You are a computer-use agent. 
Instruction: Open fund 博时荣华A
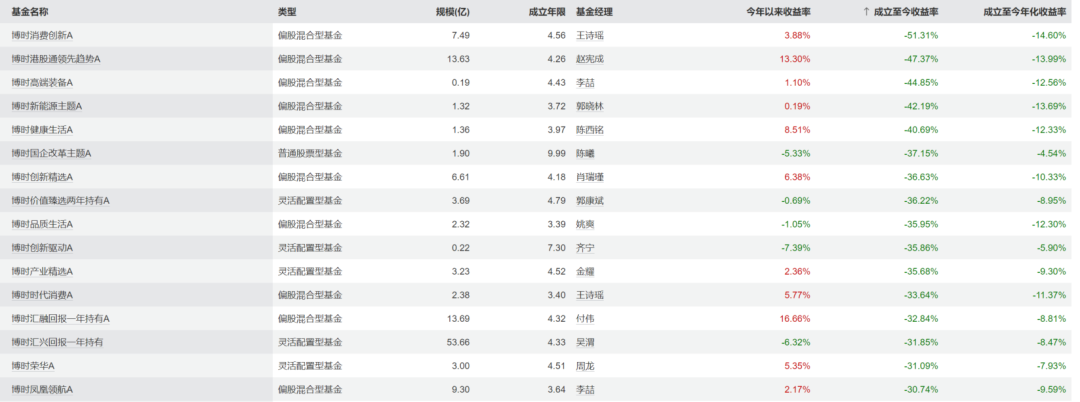pyautogui.click(x=33, y=366)
